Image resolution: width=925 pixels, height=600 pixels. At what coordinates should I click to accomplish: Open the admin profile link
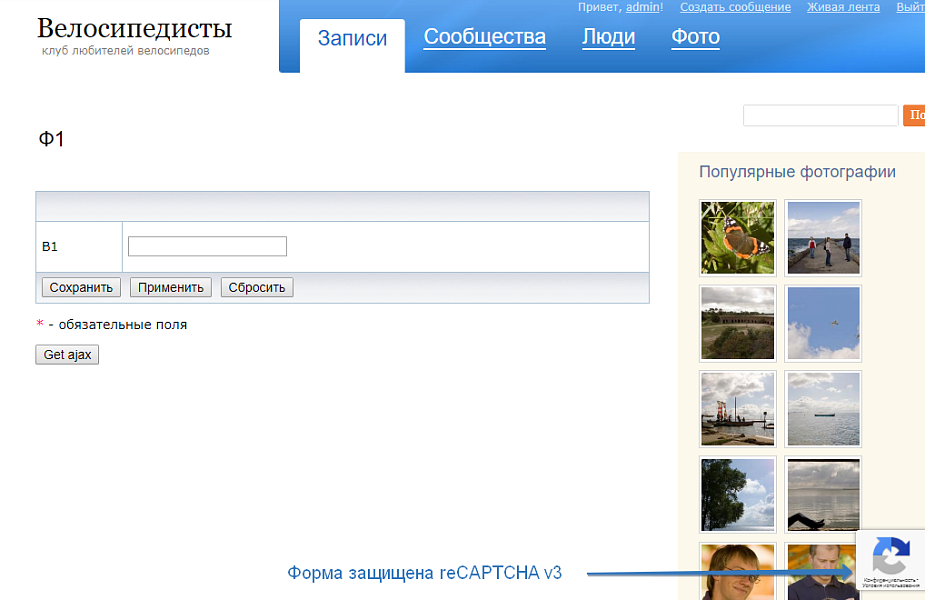point(643,7)
